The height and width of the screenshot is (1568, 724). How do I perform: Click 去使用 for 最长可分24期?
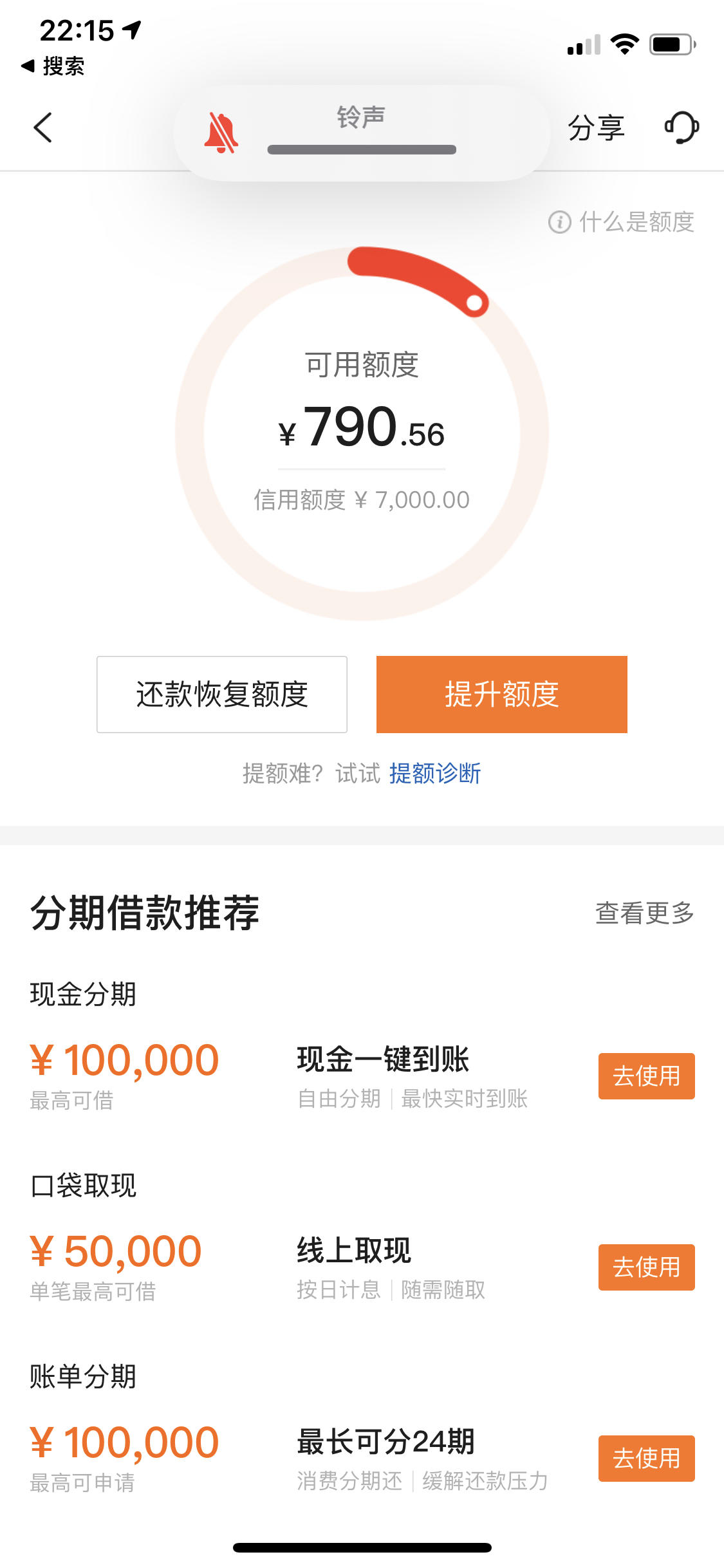click(646, 1458)
